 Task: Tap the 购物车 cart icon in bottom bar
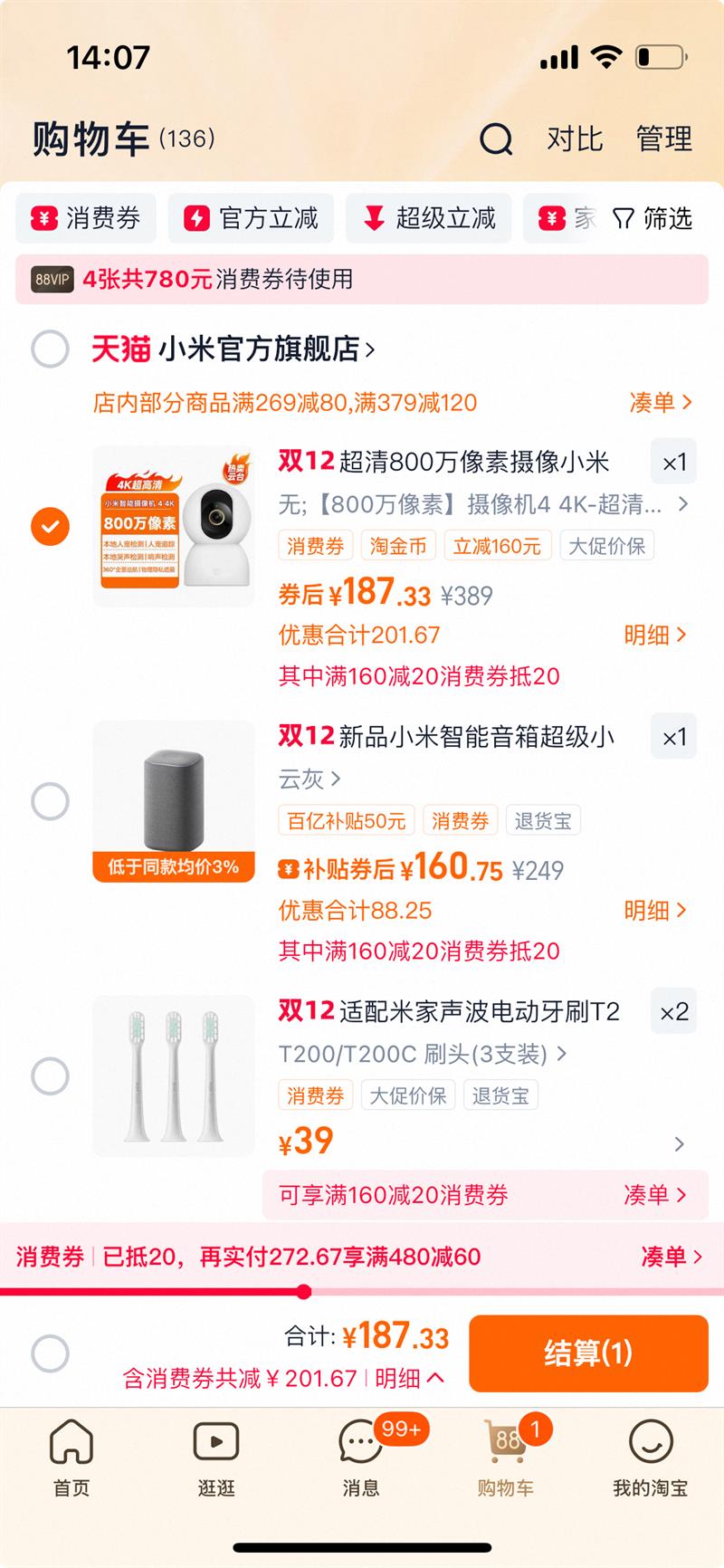click(x=506, y=1440)
